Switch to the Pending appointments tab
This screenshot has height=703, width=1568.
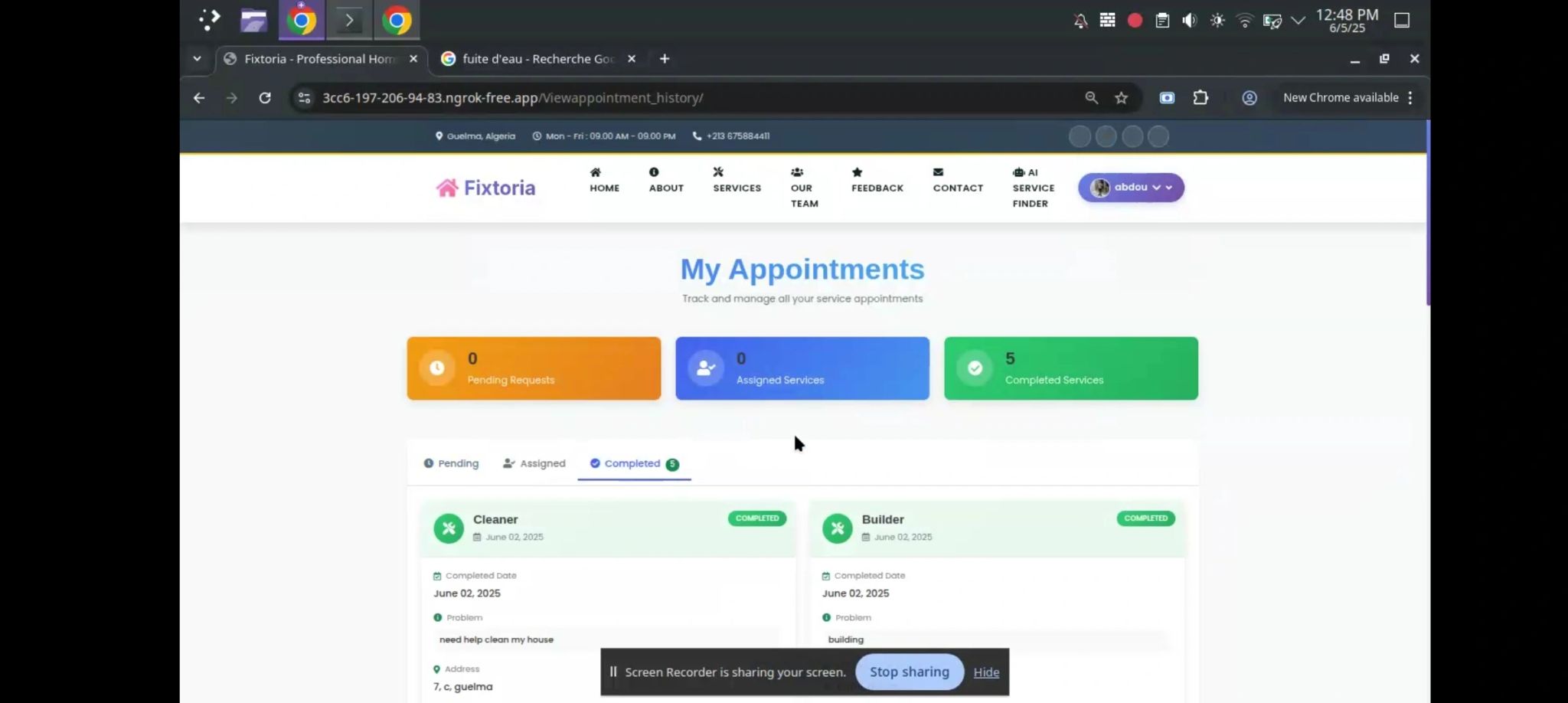pos(450,463)
